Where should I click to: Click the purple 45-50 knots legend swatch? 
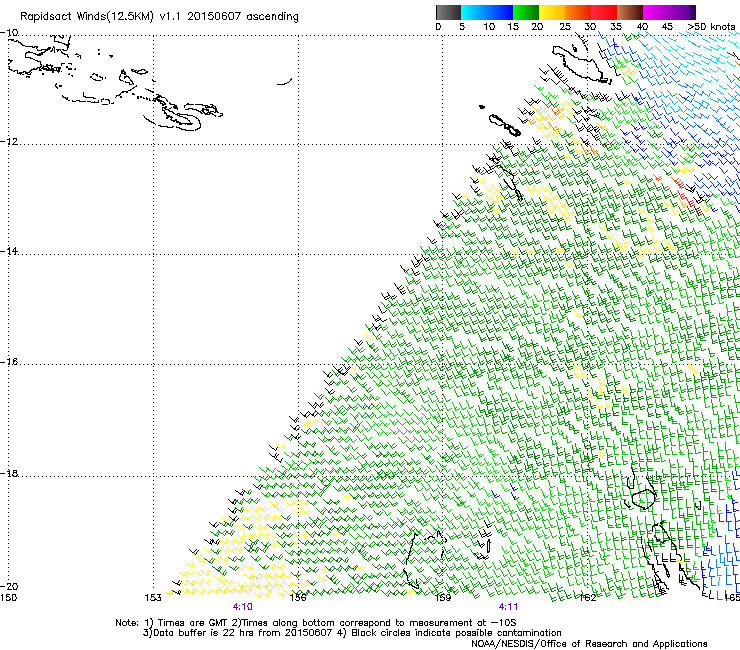click(682, 12)
